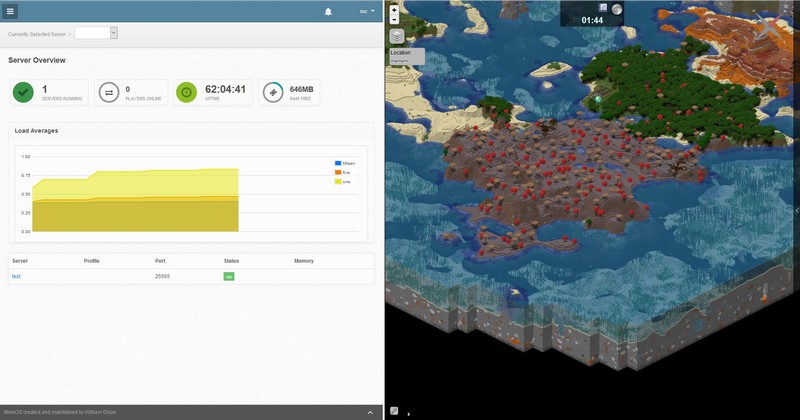This screenshot has width=800, height=420.
Task: Click the map Location coordinates box
Action: (407, 57)
